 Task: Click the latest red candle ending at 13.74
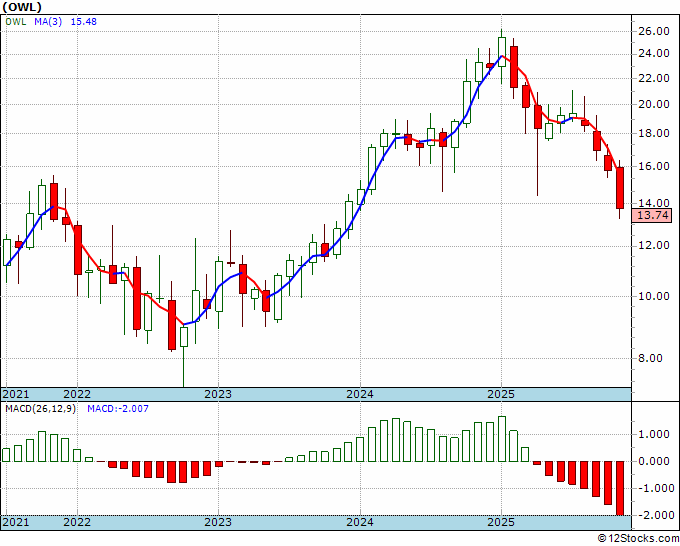[620, 188]
